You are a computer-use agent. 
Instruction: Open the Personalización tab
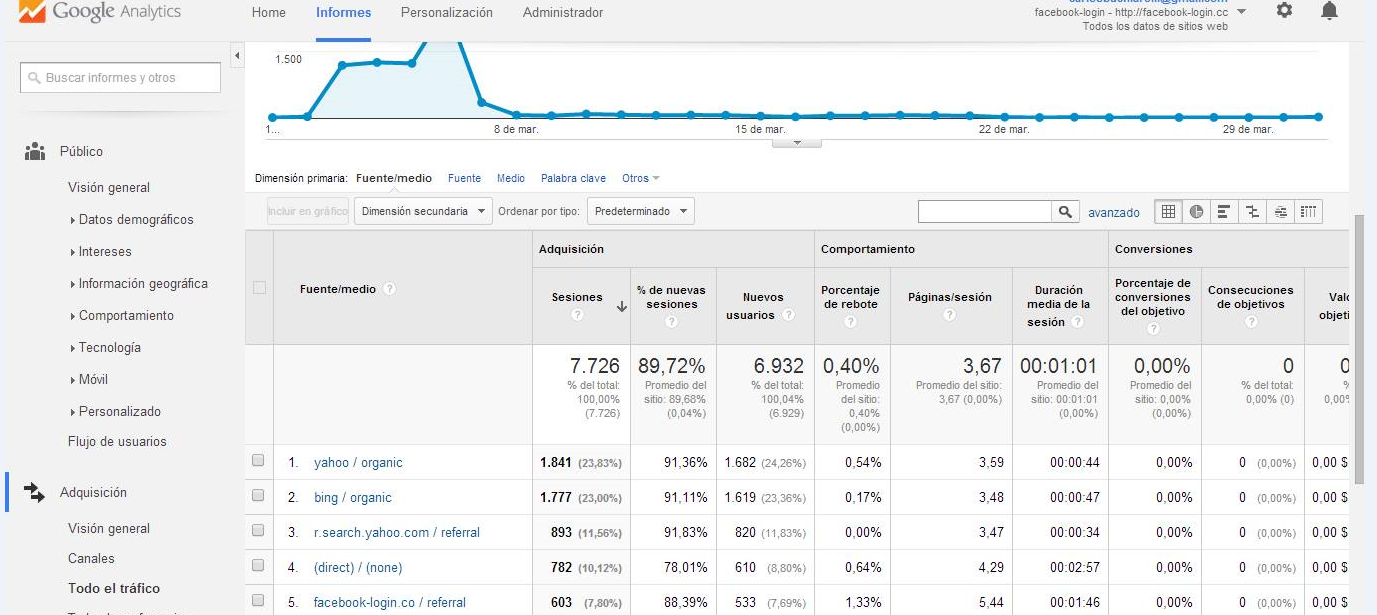446,13
